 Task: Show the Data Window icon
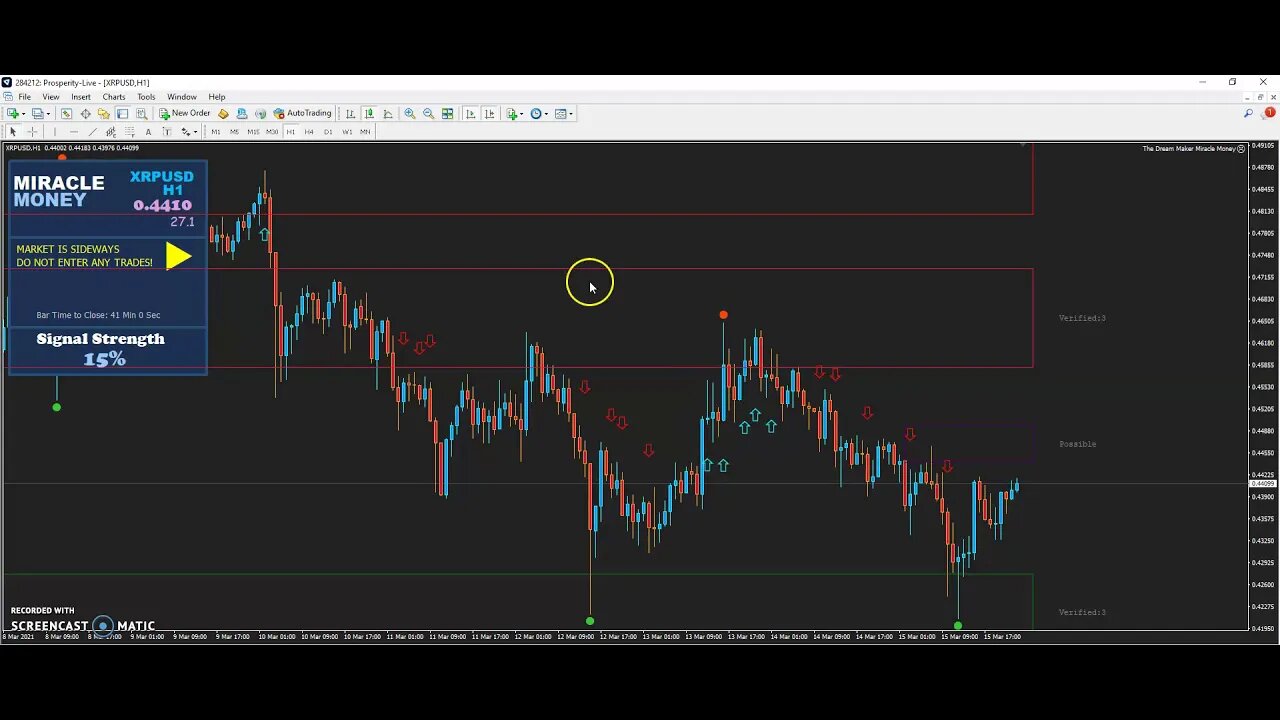(x=85, y=113)
